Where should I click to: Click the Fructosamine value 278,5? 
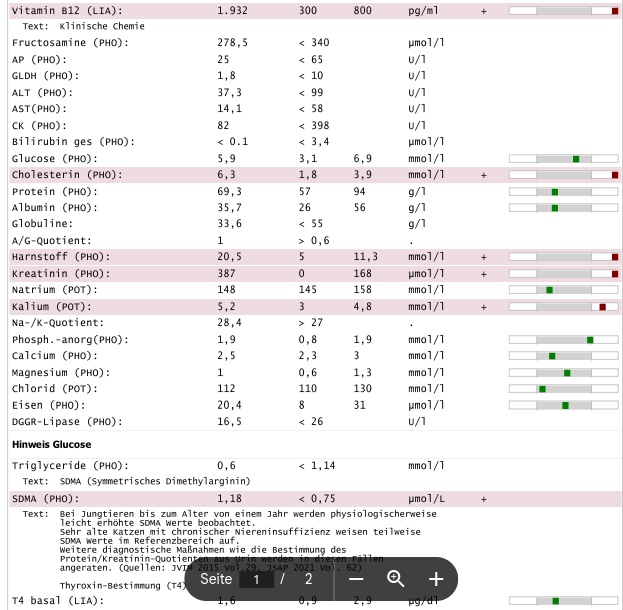(x=232, y=43)
